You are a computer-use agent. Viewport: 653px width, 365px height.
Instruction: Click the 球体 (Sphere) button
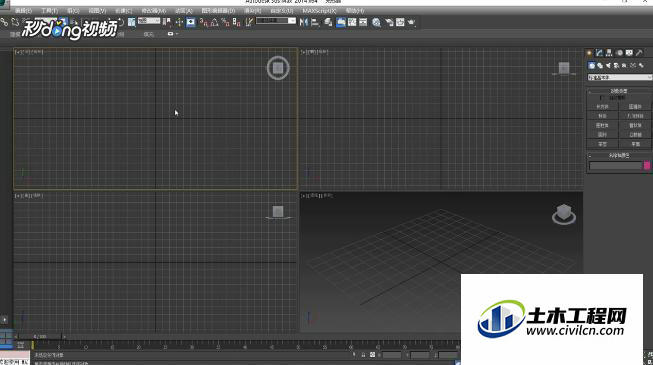pyautogui.click(x=603, y=116)
